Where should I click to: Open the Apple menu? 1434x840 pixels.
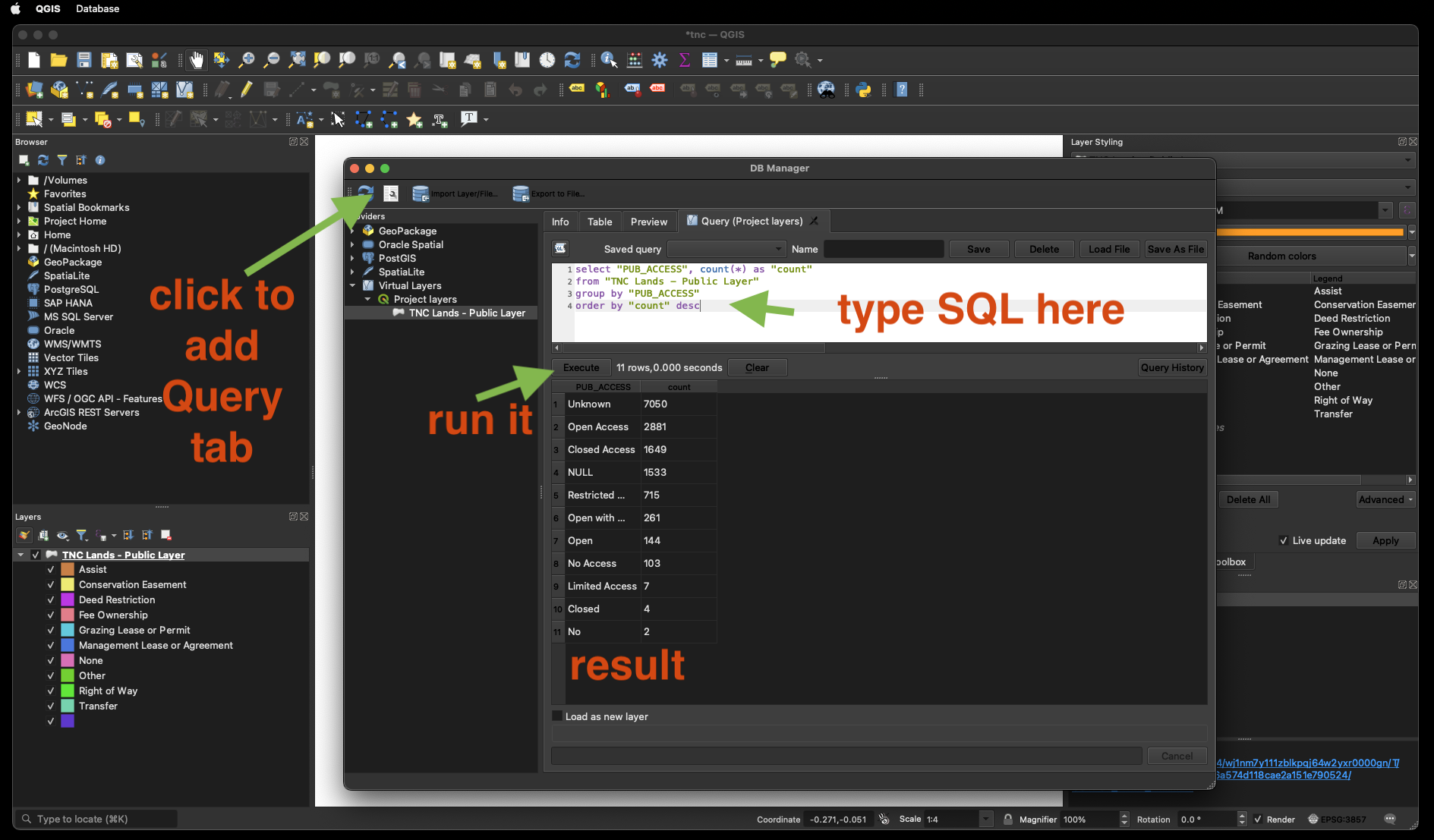click(x=14, y=8)
